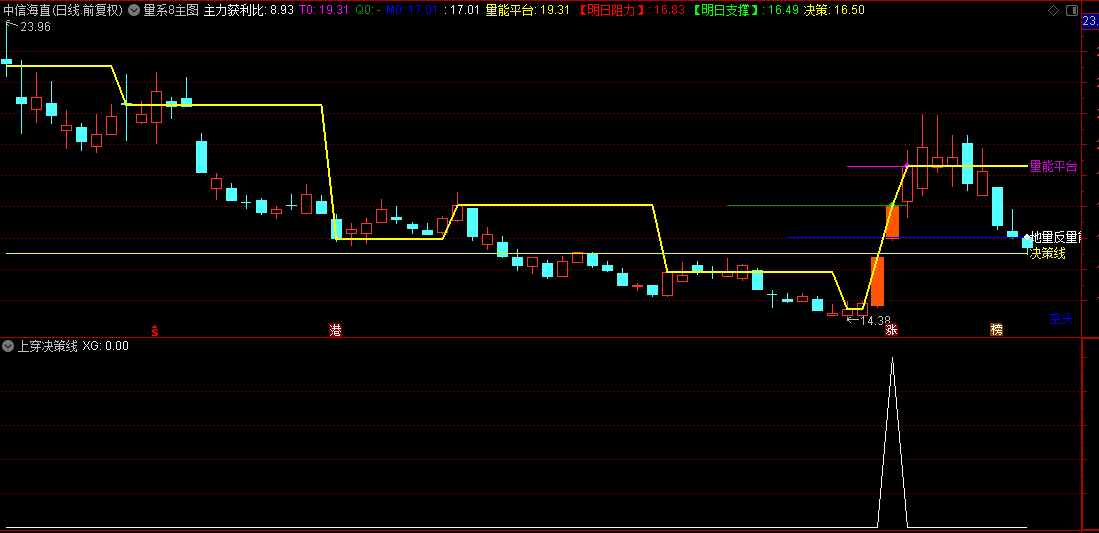Click the 量能平台: 19.31 header value

[526, 10]
